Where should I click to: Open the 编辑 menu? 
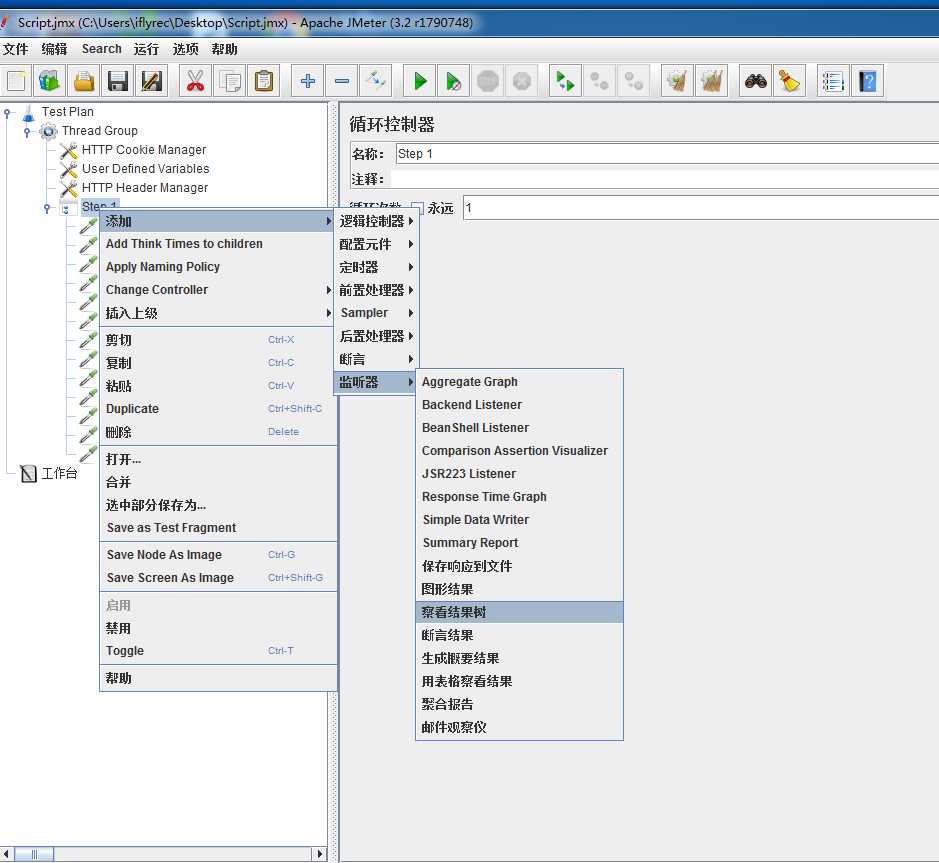tap(54, 49)
